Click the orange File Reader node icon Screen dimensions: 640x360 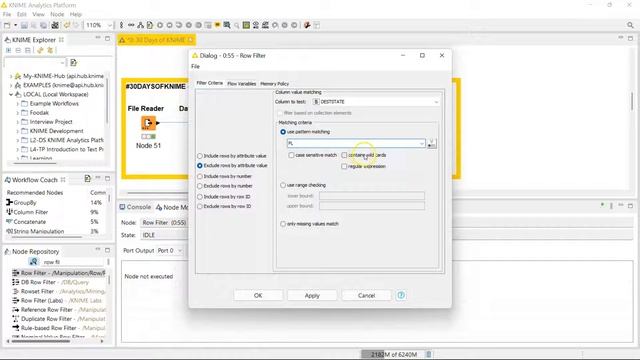point(149,123)
